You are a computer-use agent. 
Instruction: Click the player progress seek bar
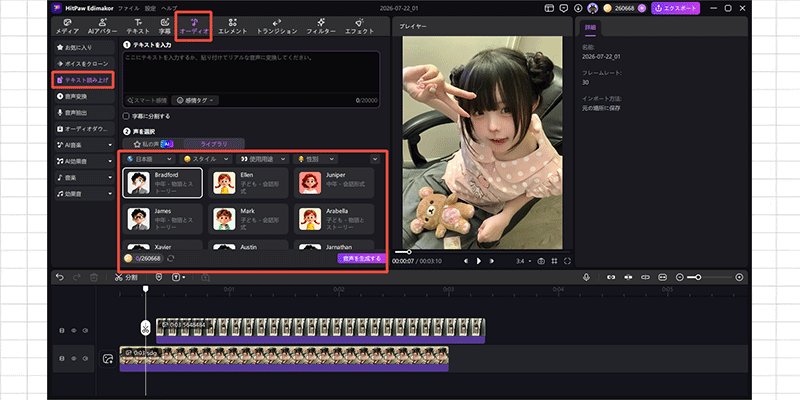[481, 252]
